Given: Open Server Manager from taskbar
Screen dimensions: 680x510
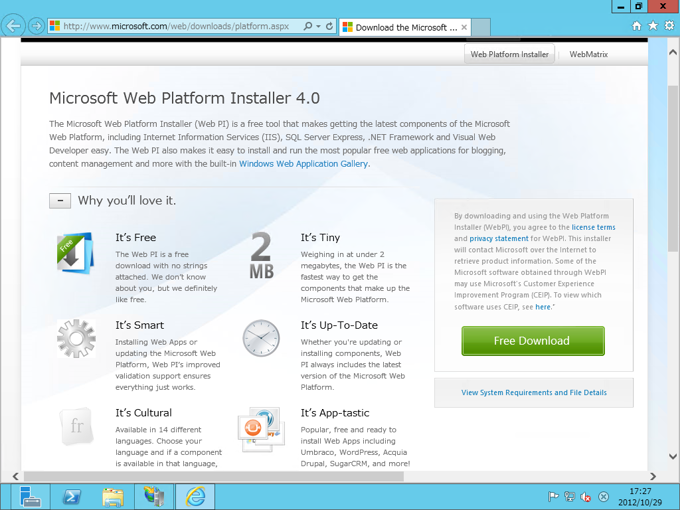Looking at the screenshot, I should (30, 497).
